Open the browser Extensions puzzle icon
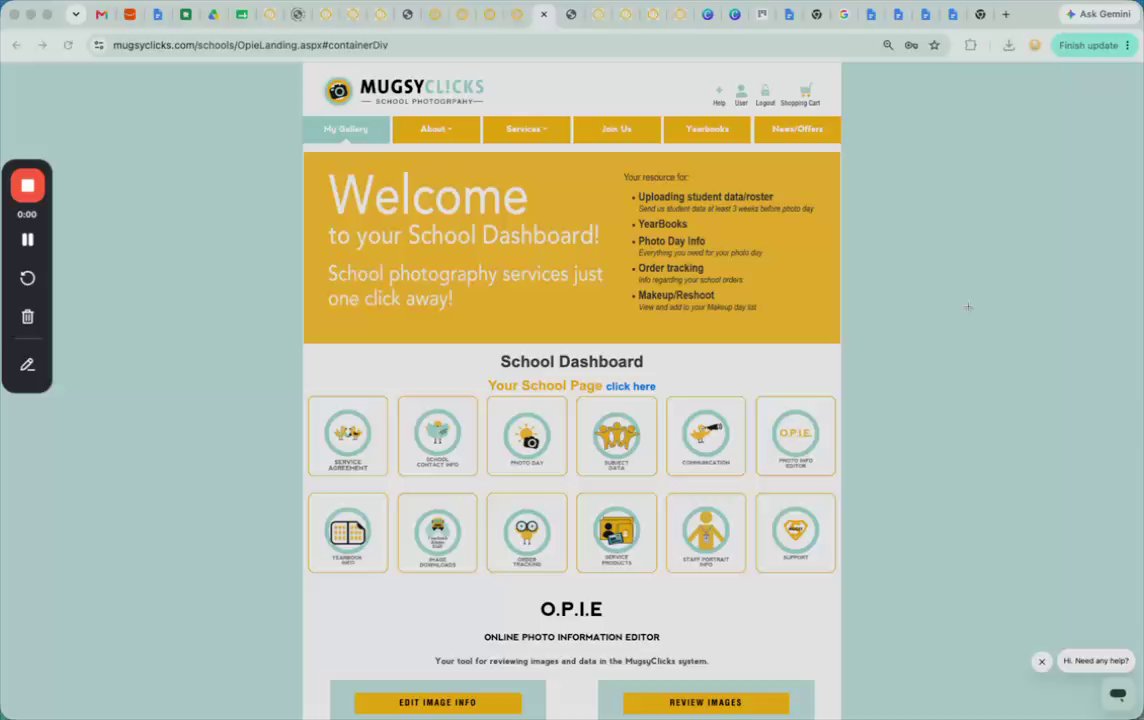 pos(970,45)
